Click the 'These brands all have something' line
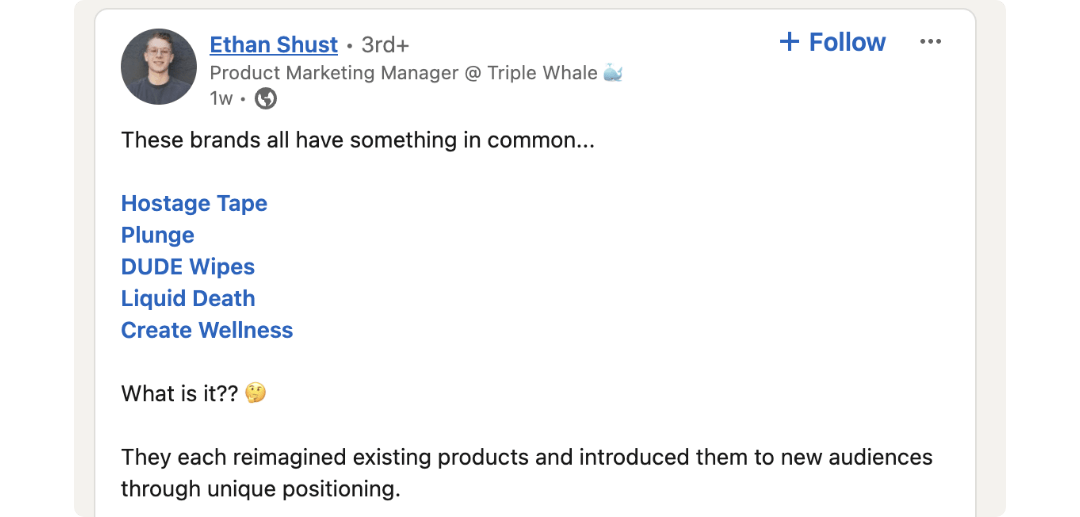 (357, 140)
